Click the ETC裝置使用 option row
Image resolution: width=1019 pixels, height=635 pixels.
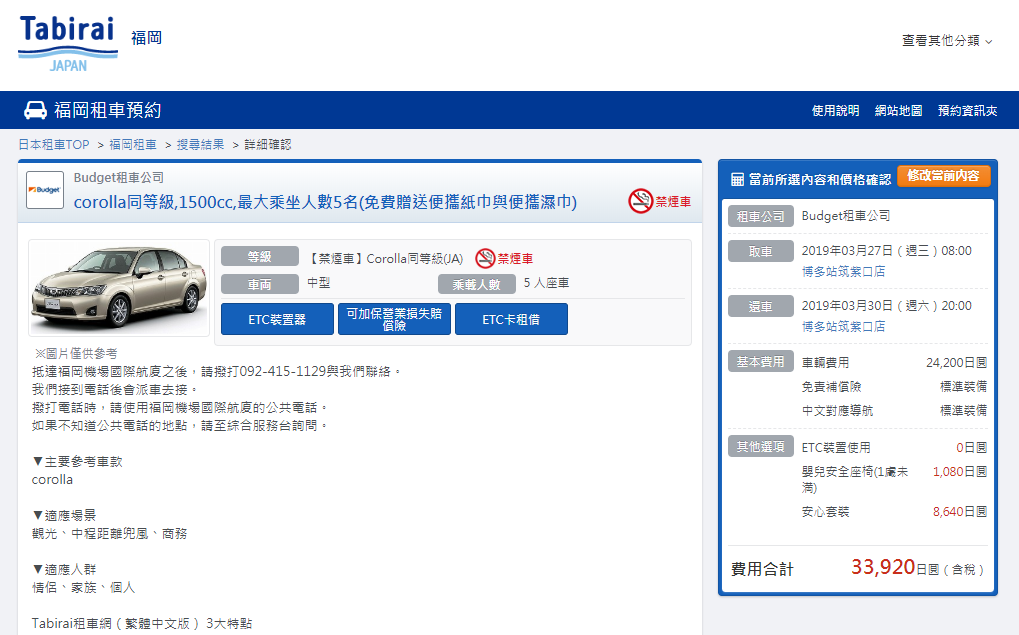[894, 448]
